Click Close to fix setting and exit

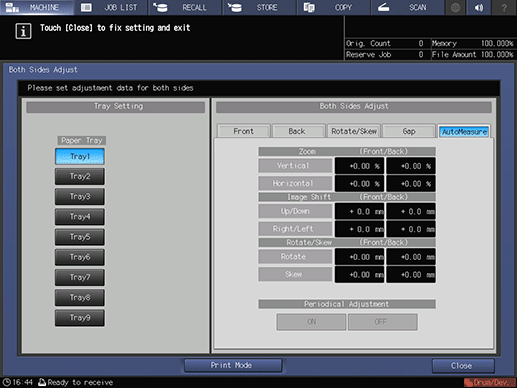pos(463,366)
